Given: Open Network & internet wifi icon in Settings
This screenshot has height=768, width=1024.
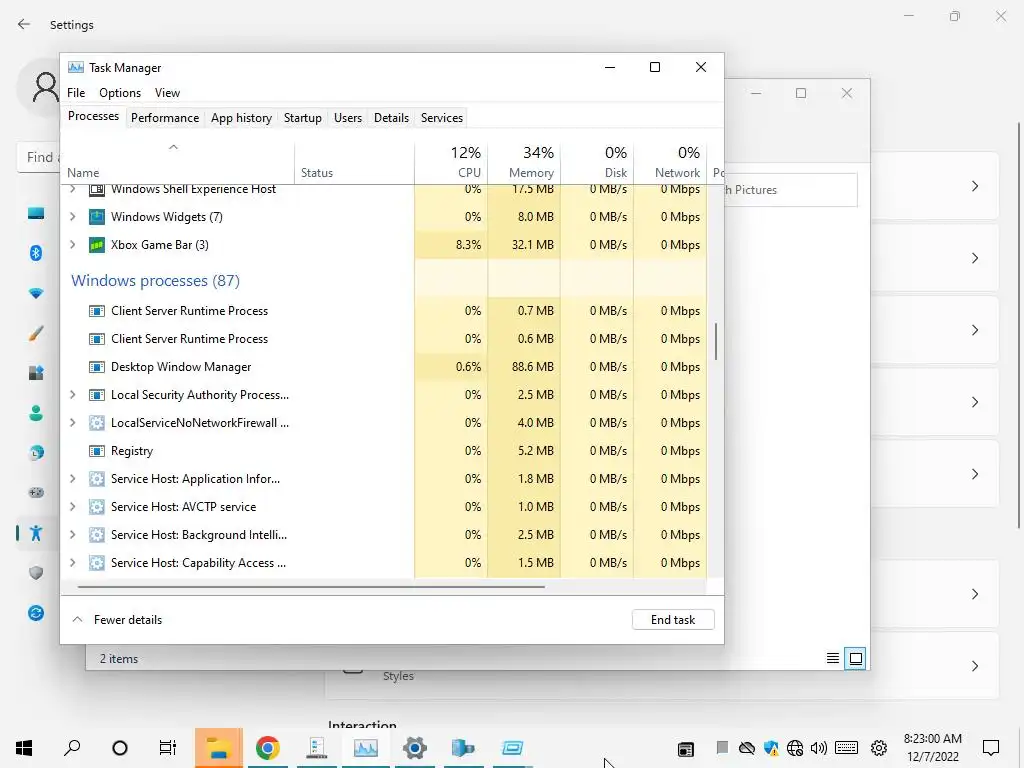Looking at the screenshot, I should point(36,293).
